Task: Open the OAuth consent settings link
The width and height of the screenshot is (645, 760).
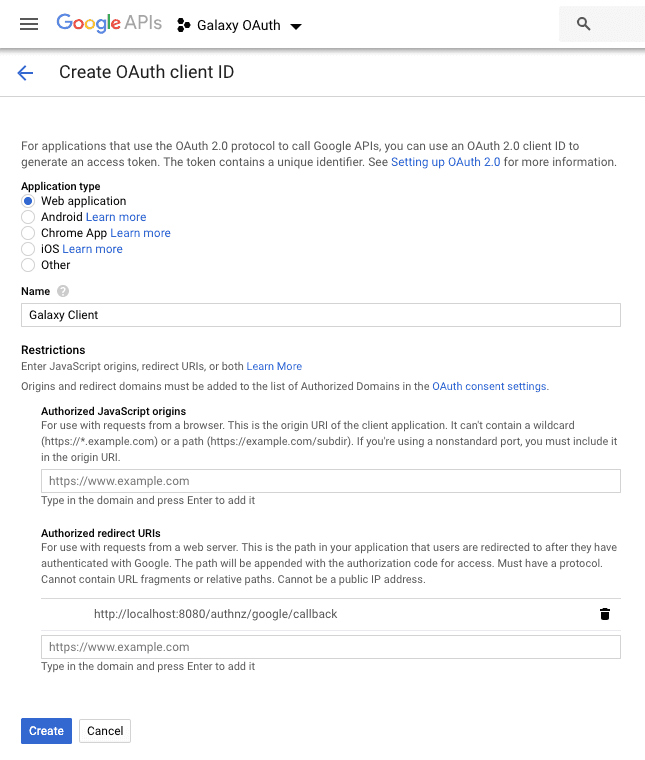Action: pyautogui.click(x=489, y=386)
